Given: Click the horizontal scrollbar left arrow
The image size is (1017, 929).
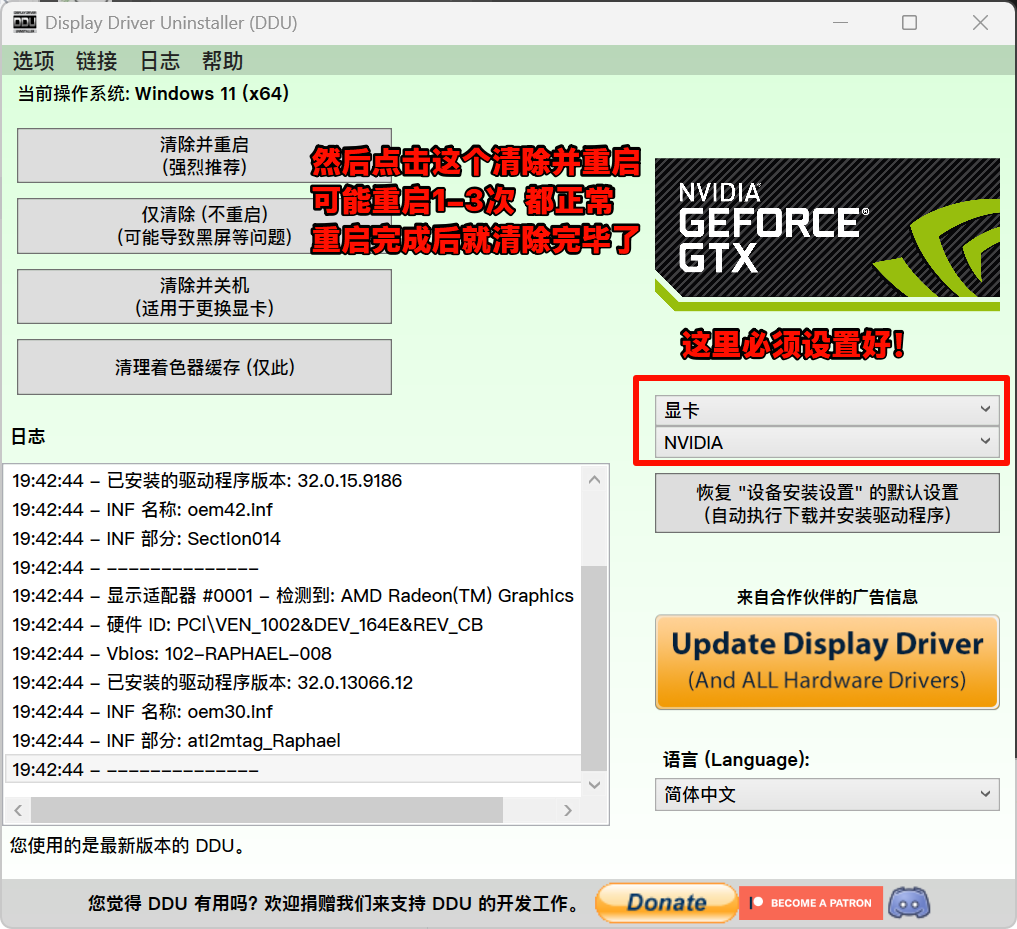Looking at the screenshot, I should tap(18, 811).
